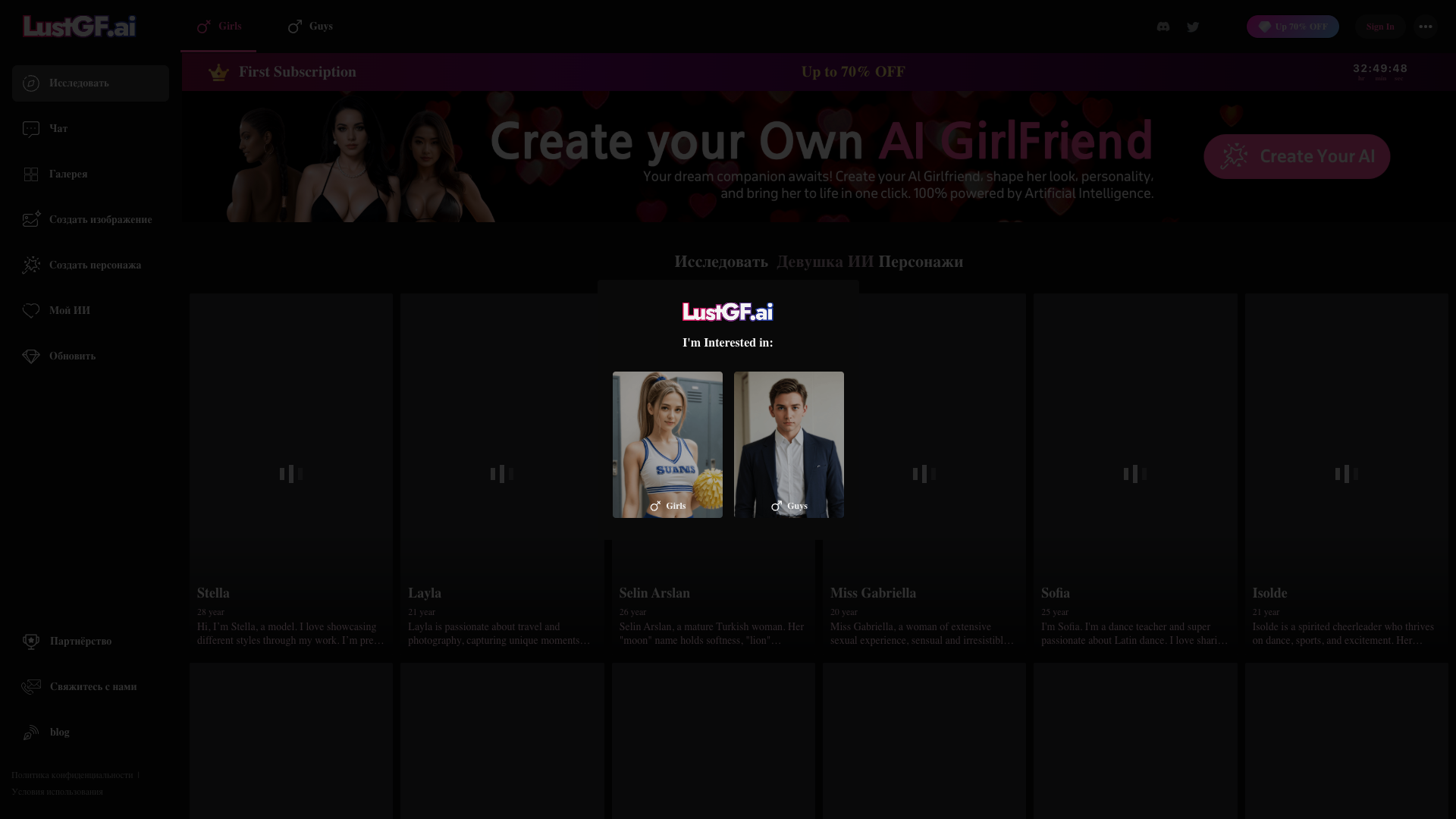
Task: Click the image icon beside Создать изображение
Action: tap(31, 219)
